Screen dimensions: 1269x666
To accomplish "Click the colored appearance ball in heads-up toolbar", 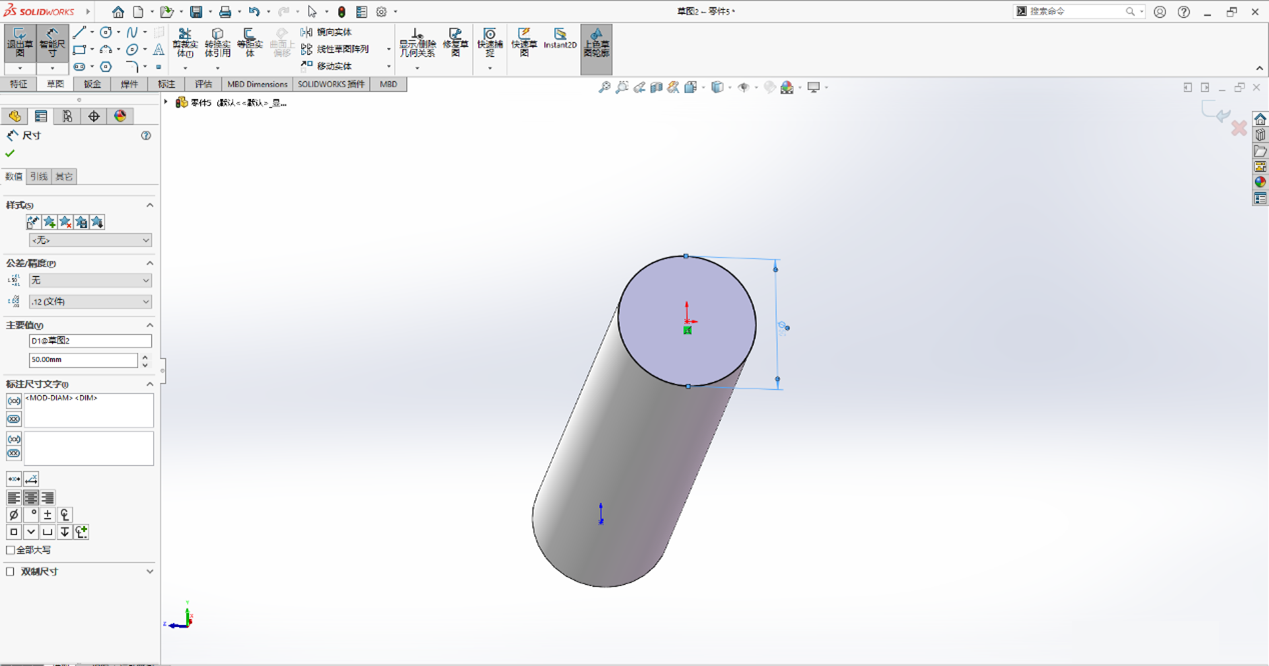I will [x=788, y=88].
